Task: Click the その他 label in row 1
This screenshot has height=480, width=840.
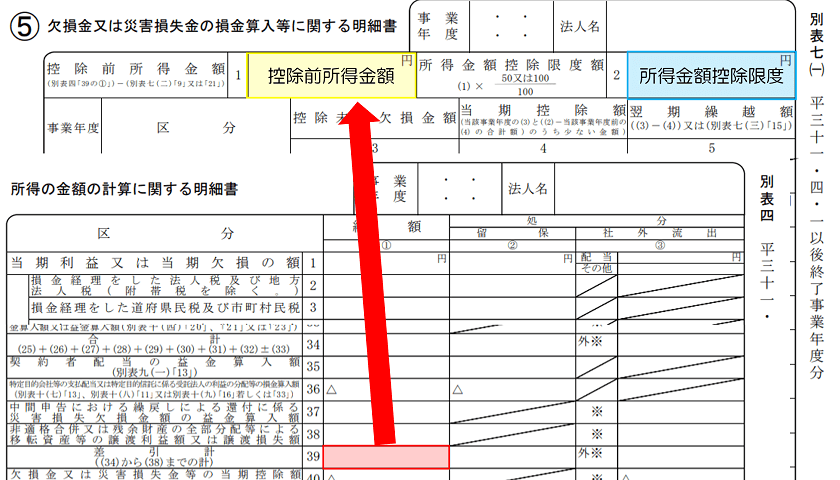Action: coord(597,268)
